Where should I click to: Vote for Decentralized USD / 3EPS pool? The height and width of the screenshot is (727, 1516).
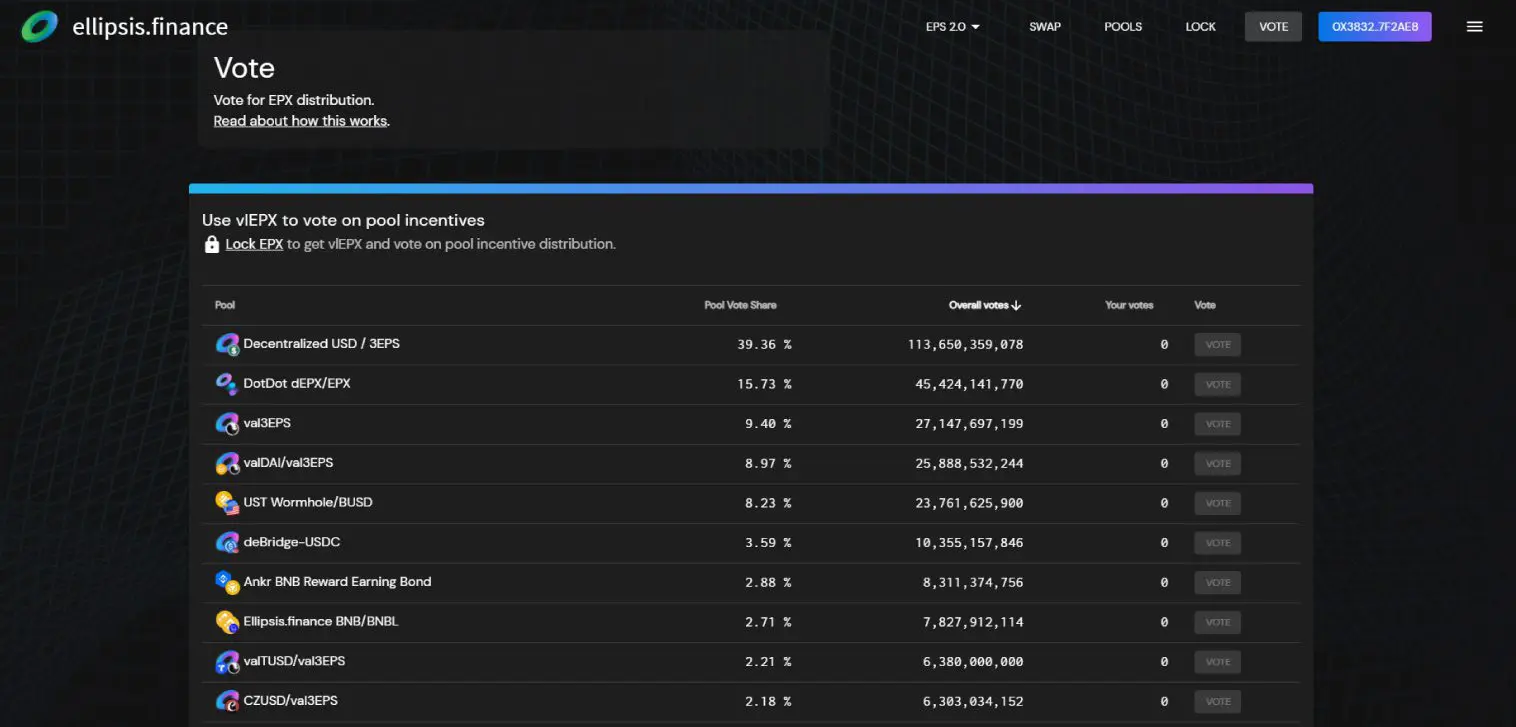(1217, 344)
